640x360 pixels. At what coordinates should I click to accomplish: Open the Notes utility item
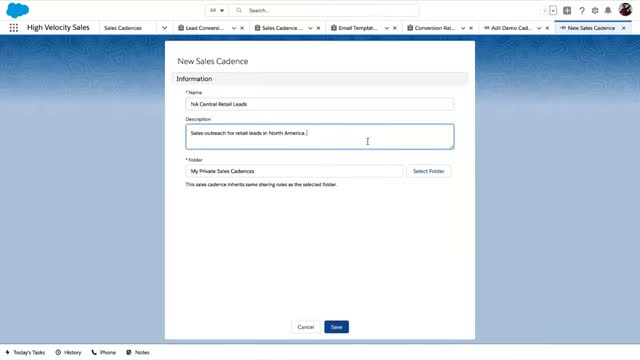point(138,352)
